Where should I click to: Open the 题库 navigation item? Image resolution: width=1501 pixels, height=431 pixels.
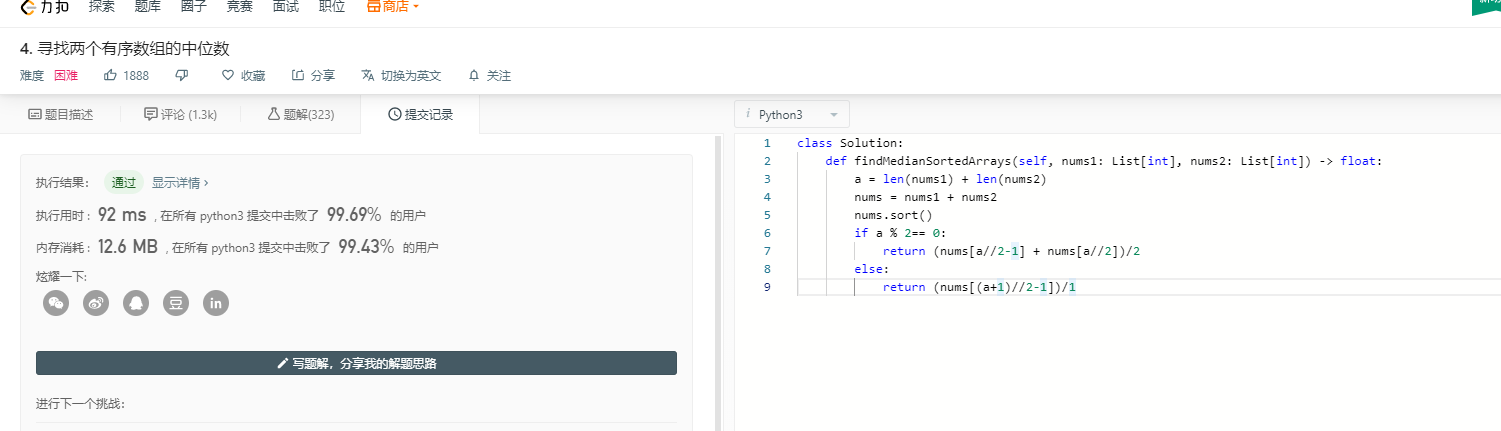(147, 6)
